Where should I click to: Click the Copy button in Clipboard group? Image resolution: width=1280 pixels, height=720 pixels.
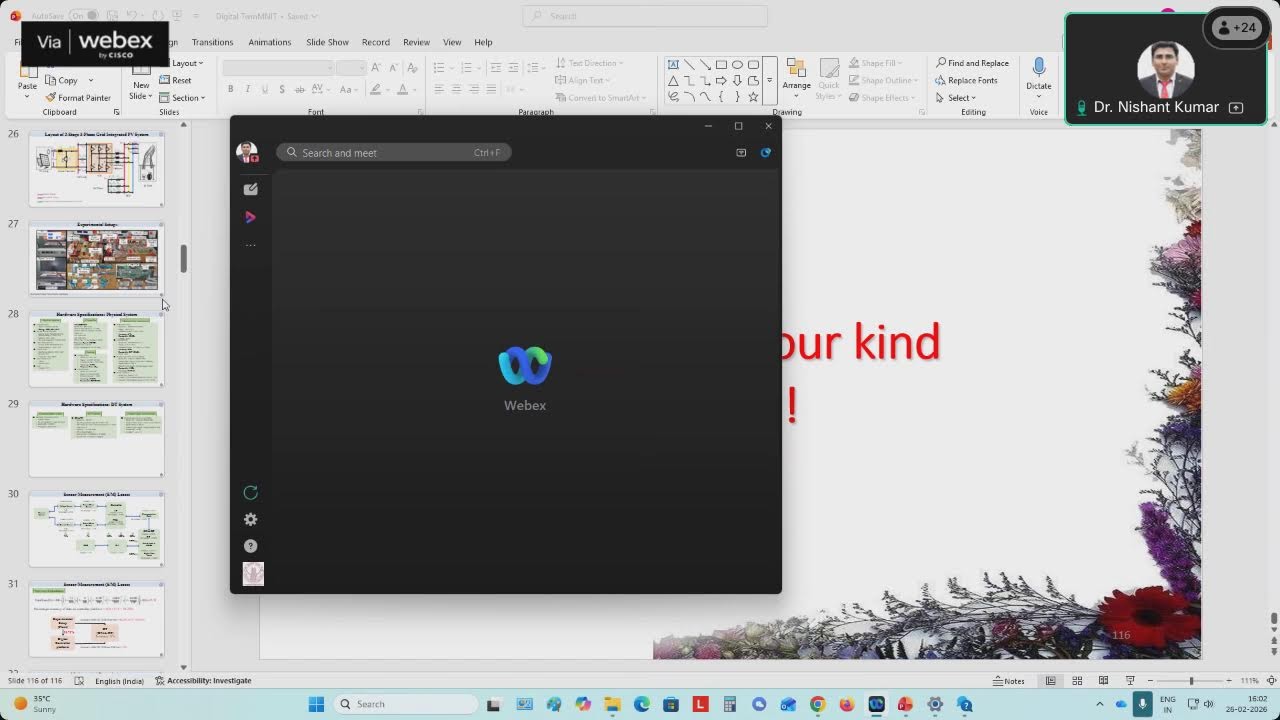pyautogui.click(x=62, y=80)
